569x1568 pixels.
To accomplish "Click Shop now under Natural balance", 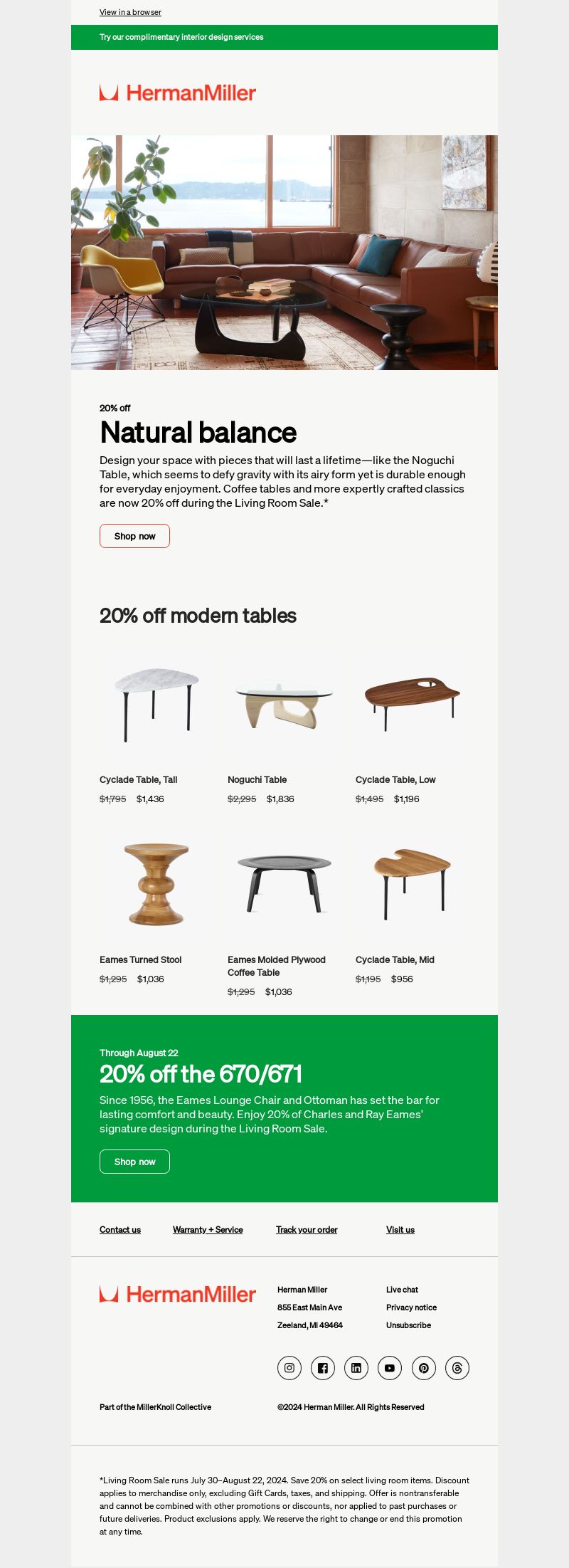I will click(134, 536).
